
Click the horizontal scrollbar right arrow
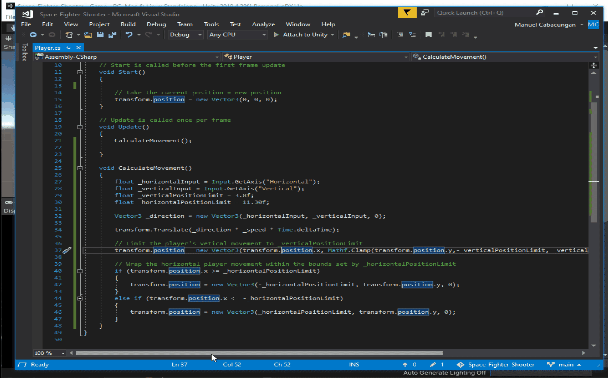tap(583, 353)
